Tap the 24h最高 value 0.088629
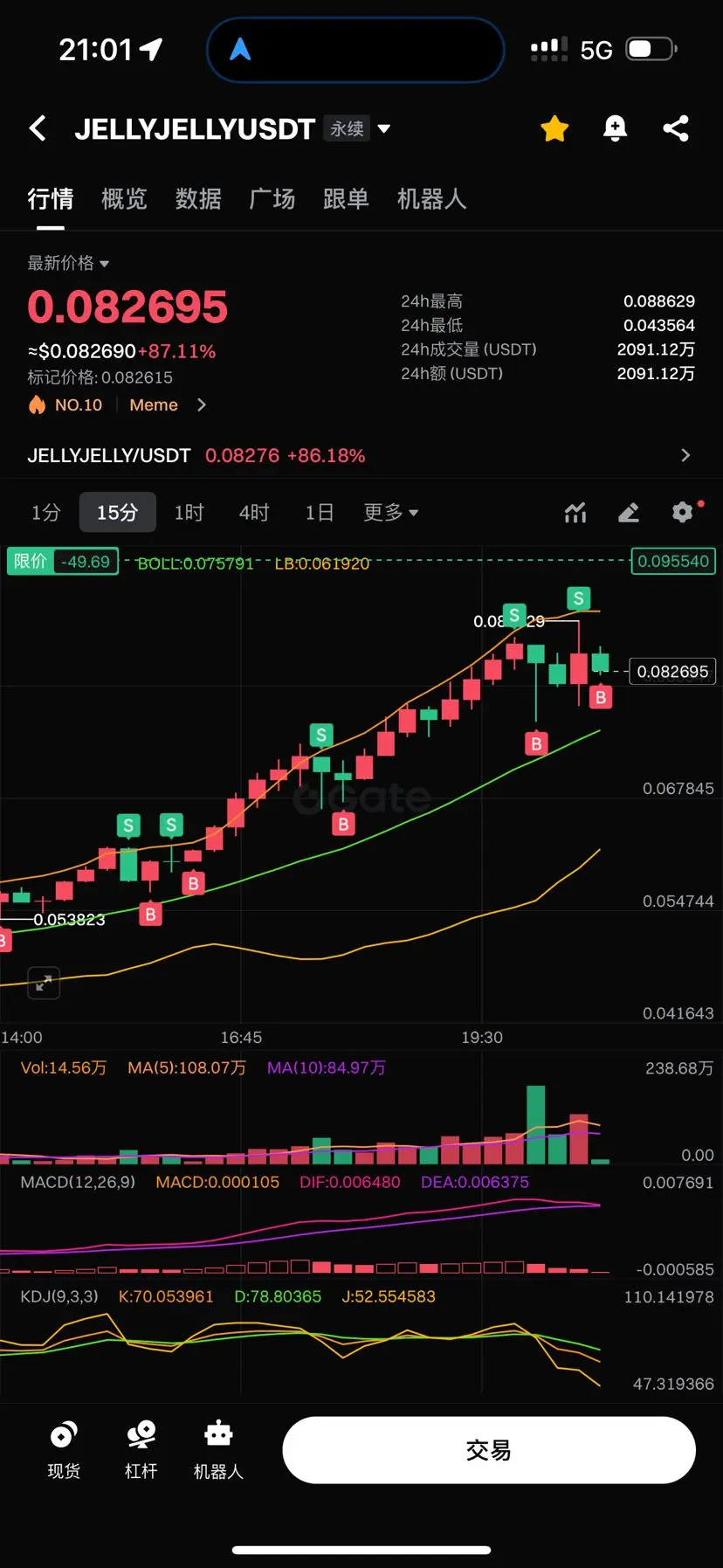 (x=659, y=301)
